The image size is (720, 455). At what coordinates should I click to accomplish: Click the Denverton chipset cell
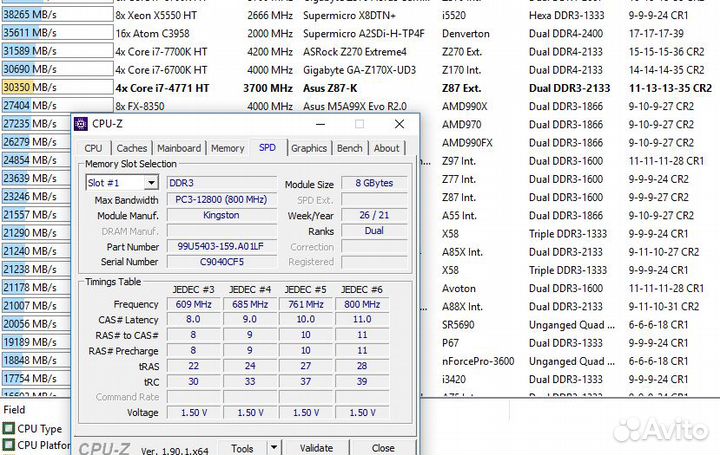[x=466, y=34]
